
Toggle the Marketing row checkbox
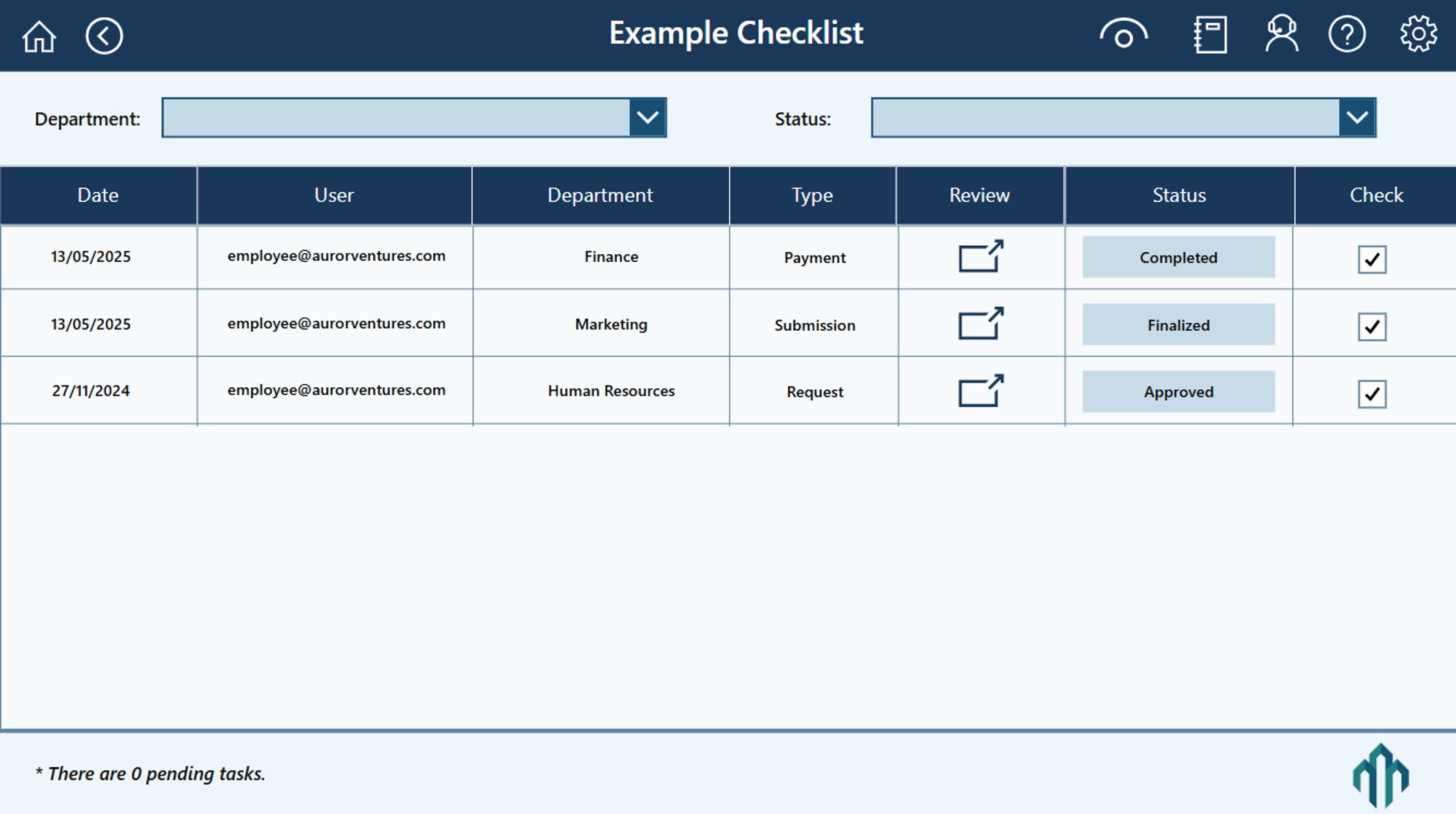tap(1372, 327)
